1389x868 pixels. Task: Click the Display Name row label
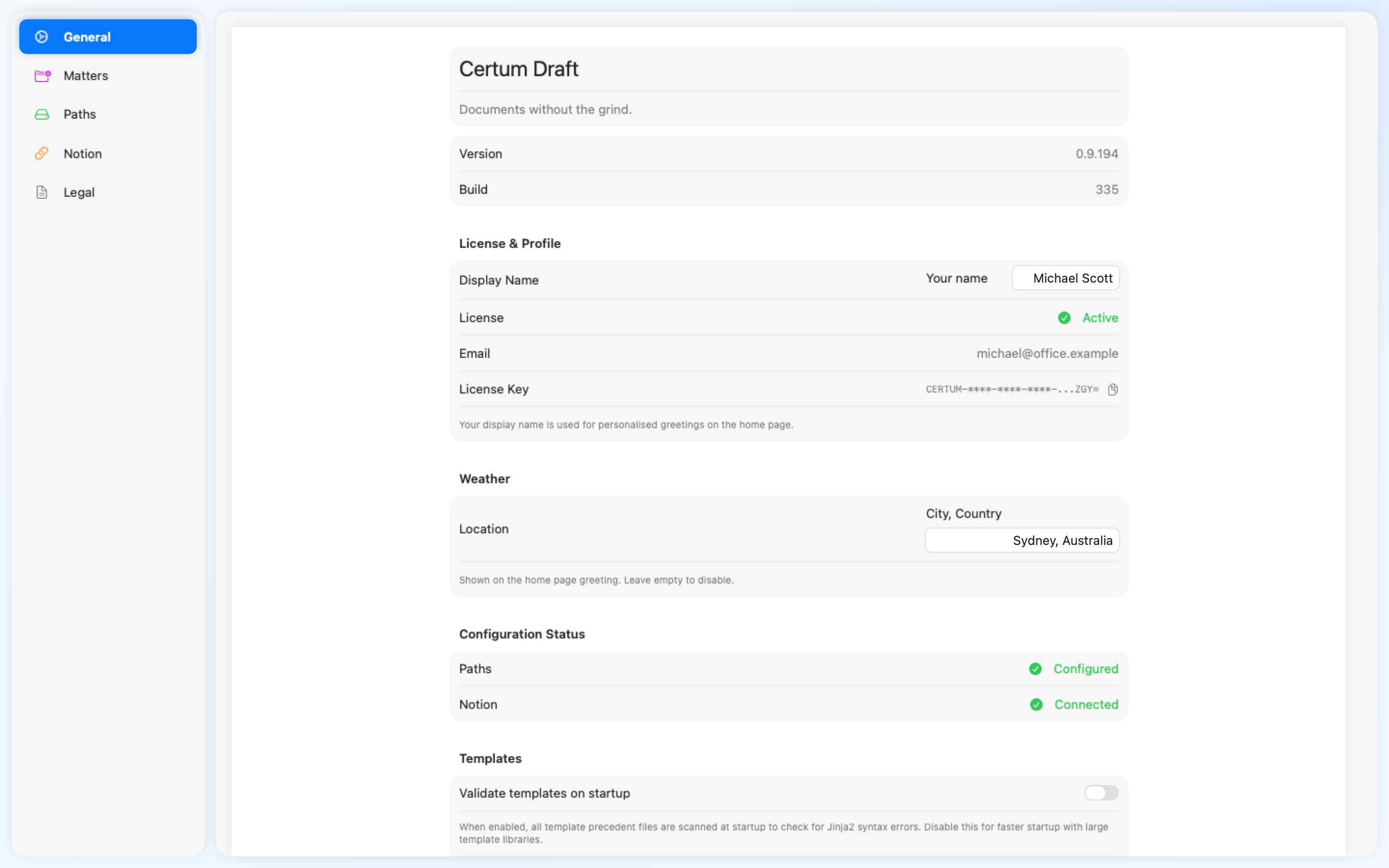pos(499,280)
